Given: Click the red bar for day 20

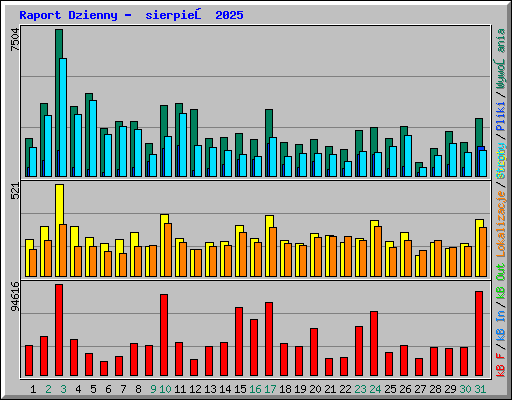Looking at the screenshot, I should (x=314, y=352).
